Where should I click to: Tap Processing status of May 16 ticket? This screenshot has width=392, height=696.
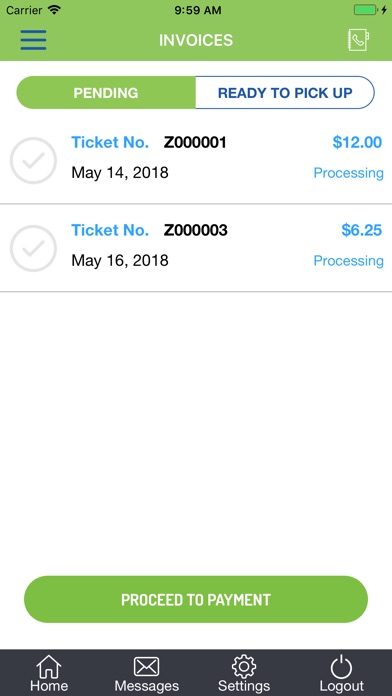(348, 261)
